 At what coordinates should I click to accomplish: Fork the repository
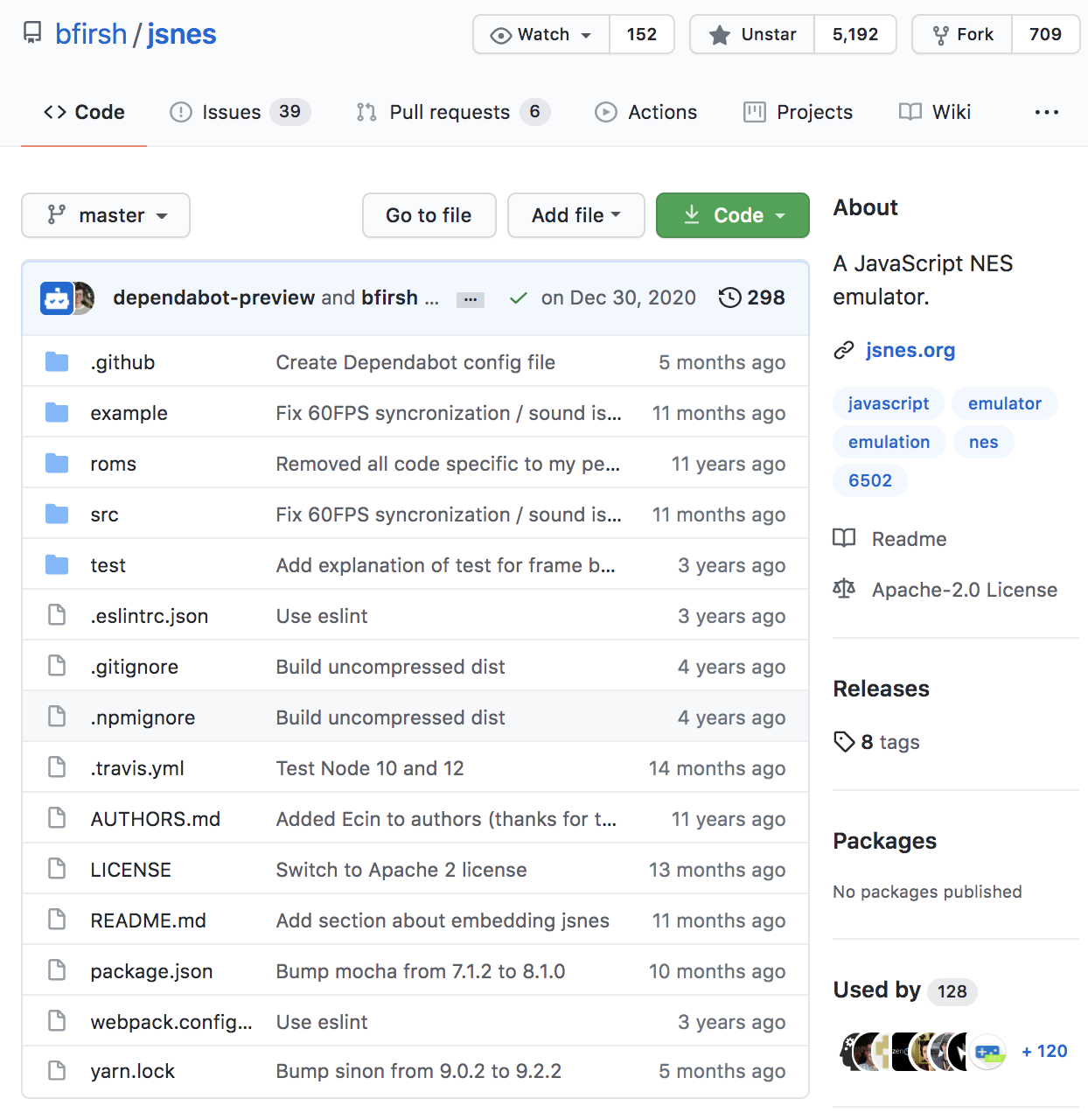click(x=962, y=34)
